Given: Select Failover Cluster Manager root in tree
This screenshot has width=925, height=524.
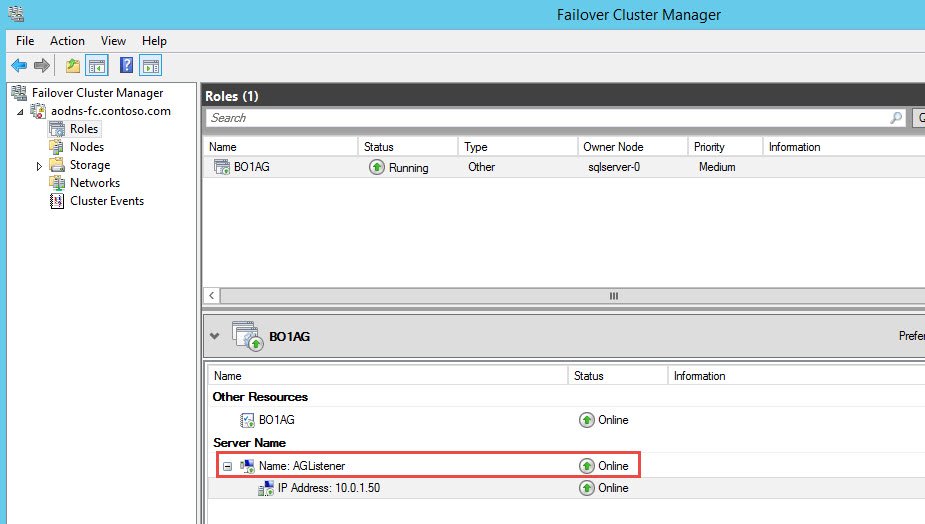Looking at the screenshot, I should [97, 93].
